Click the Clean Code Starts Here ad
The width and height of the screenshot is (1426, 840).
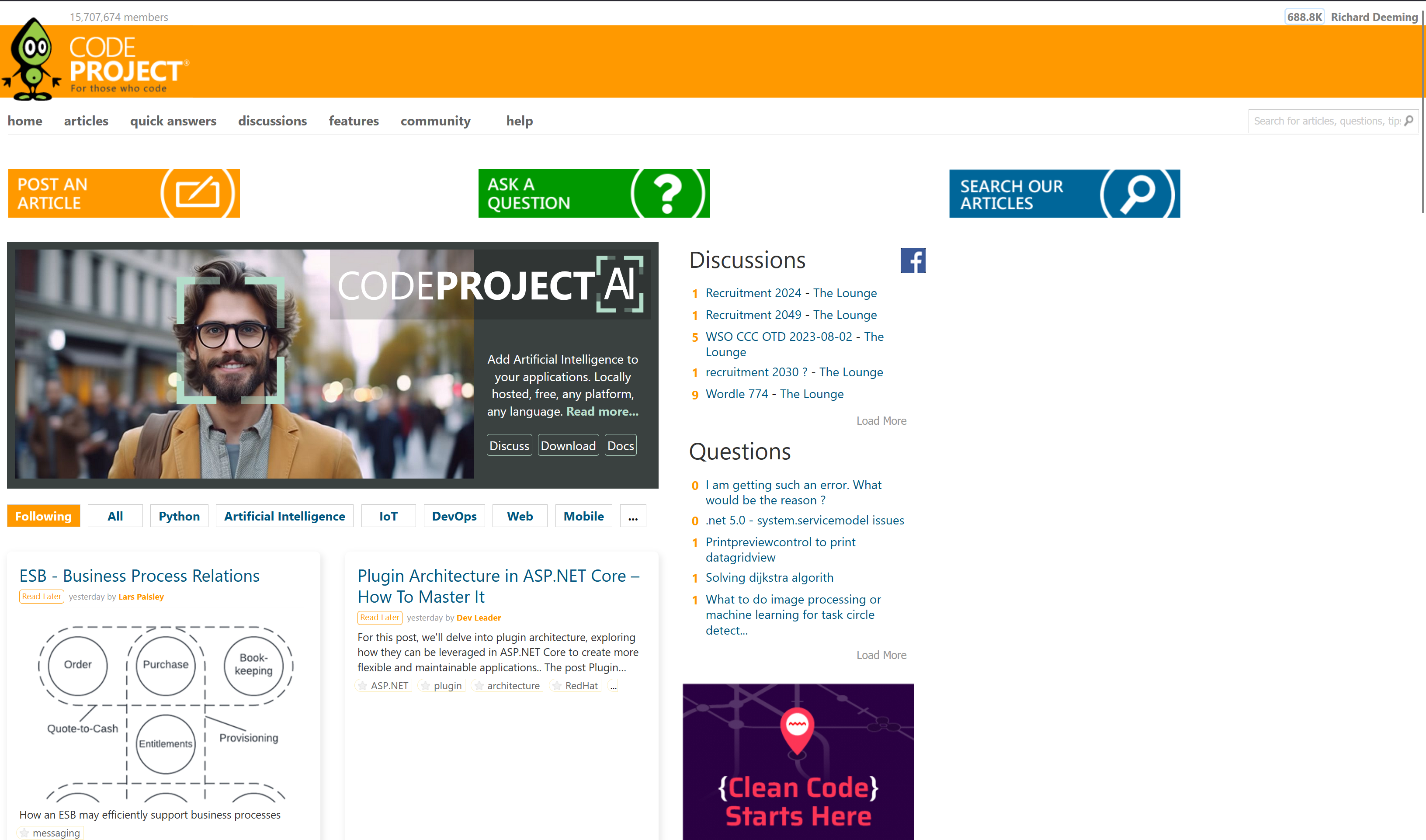[x=798, y=762]
